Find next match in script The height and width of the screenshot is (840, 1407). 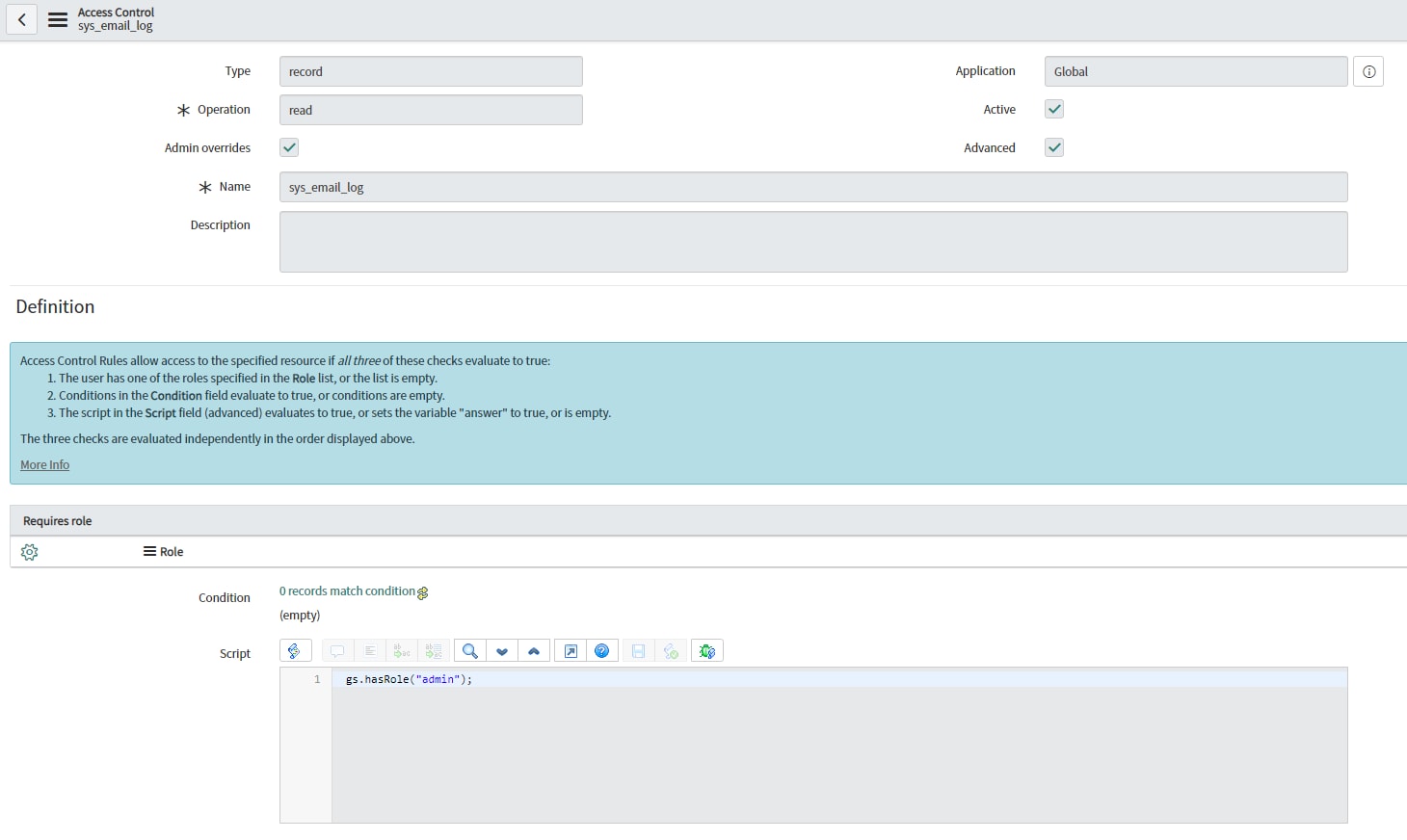click(x=502, y=651)
